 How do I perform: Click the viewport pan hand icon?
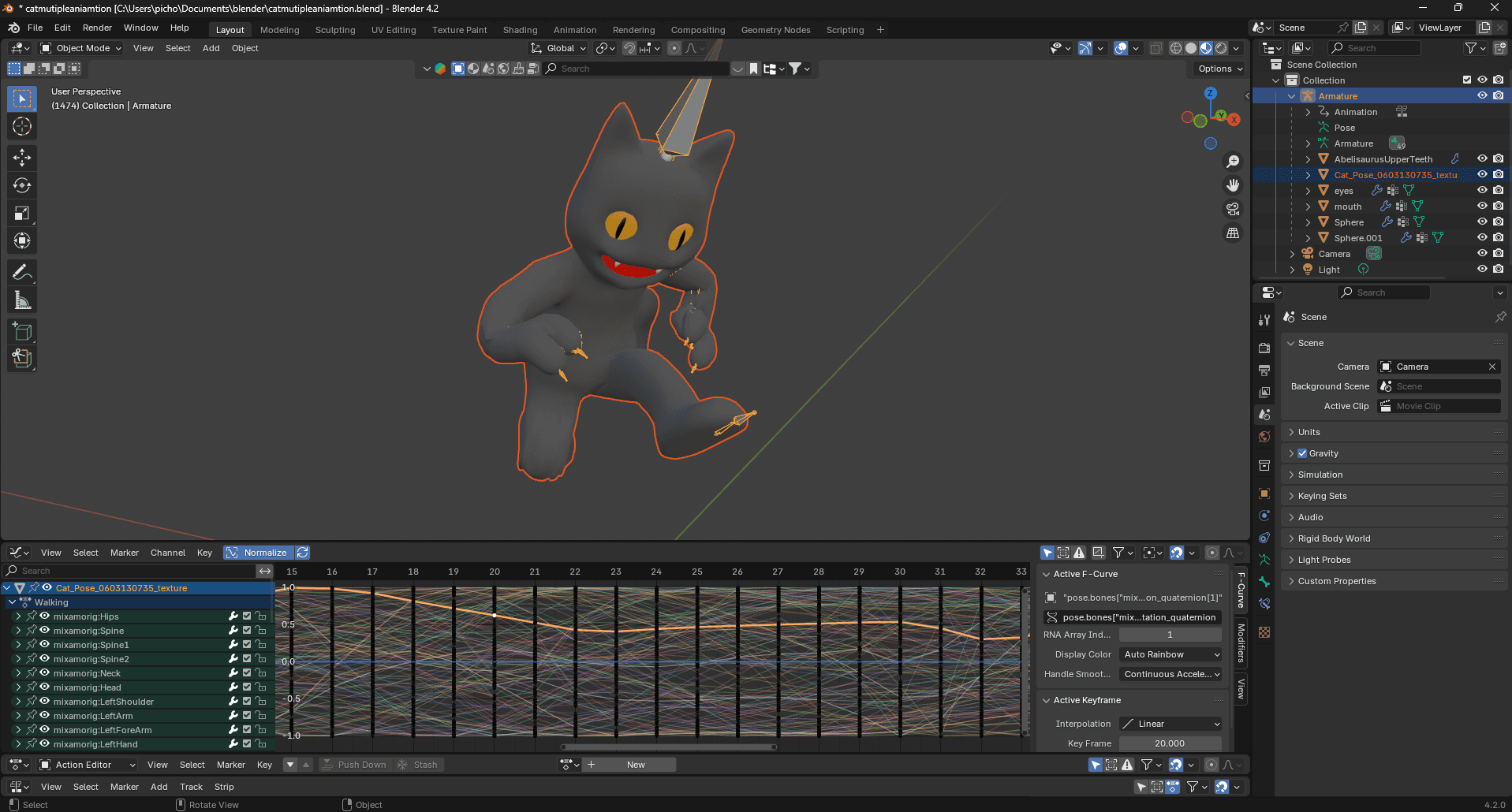pyautogui.click(x=1233, y=185)
